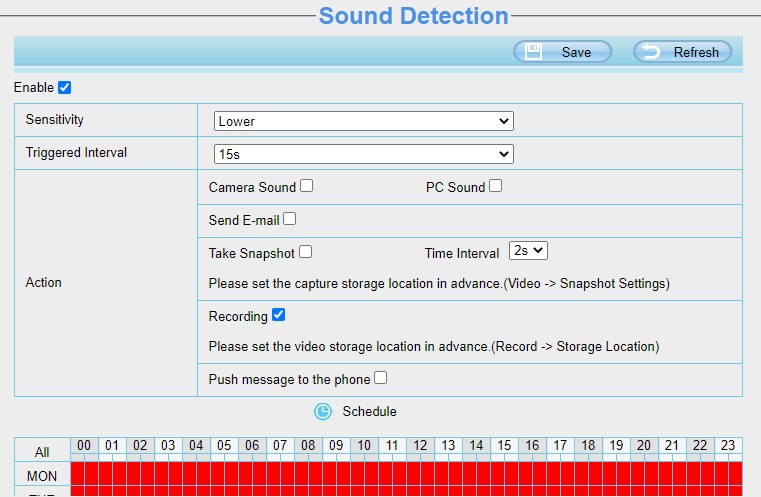Image resolution: width=761 pixels, height=497 pixels.
Task: Select the All schedule header cell
Action: pyautogui.click(x=42, y=452)
